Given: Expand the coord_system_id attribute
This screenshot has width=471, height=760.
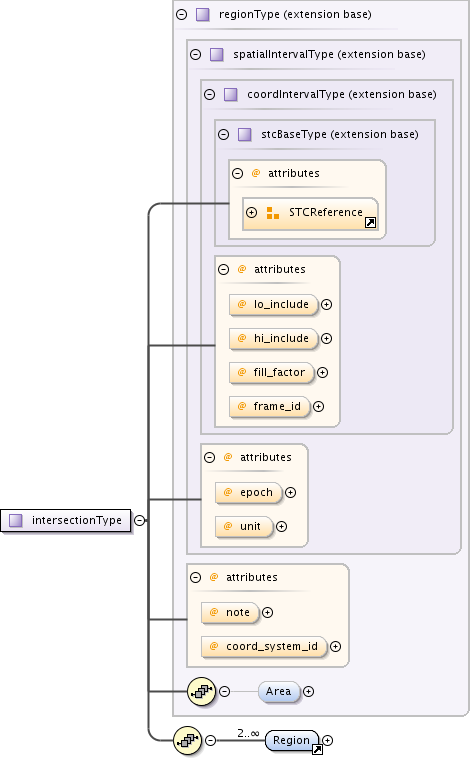Looking at the screenshot, I should pyautogui.click(x=335, y=647).
